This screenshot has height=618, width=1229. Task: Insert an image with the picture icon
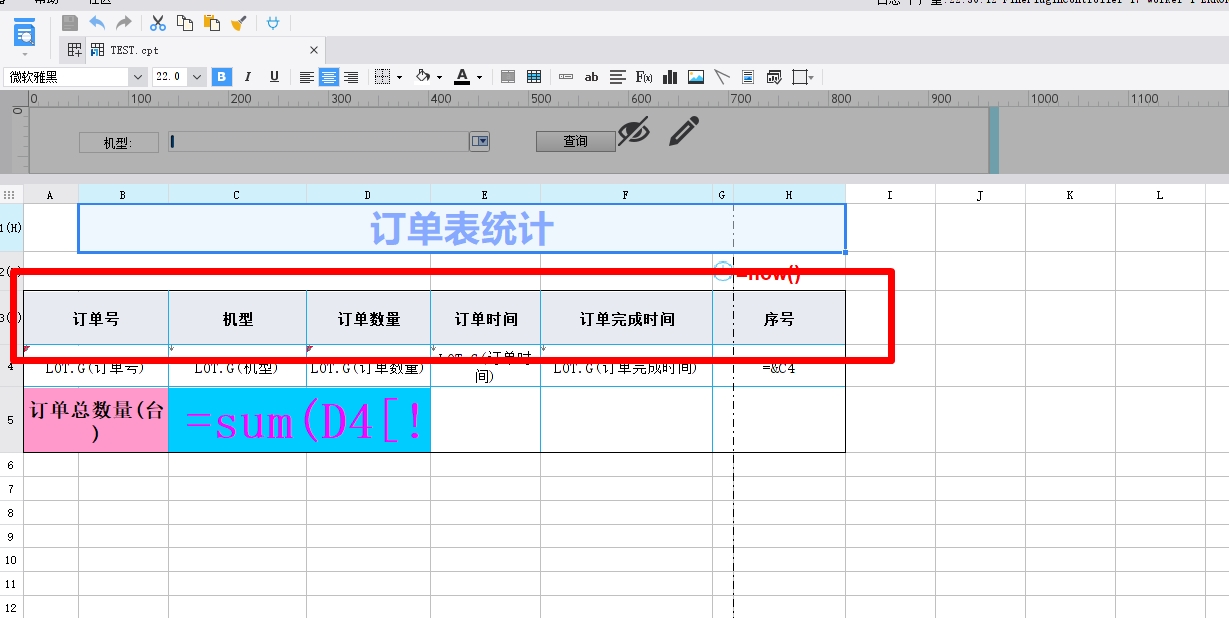pos(696,77)
